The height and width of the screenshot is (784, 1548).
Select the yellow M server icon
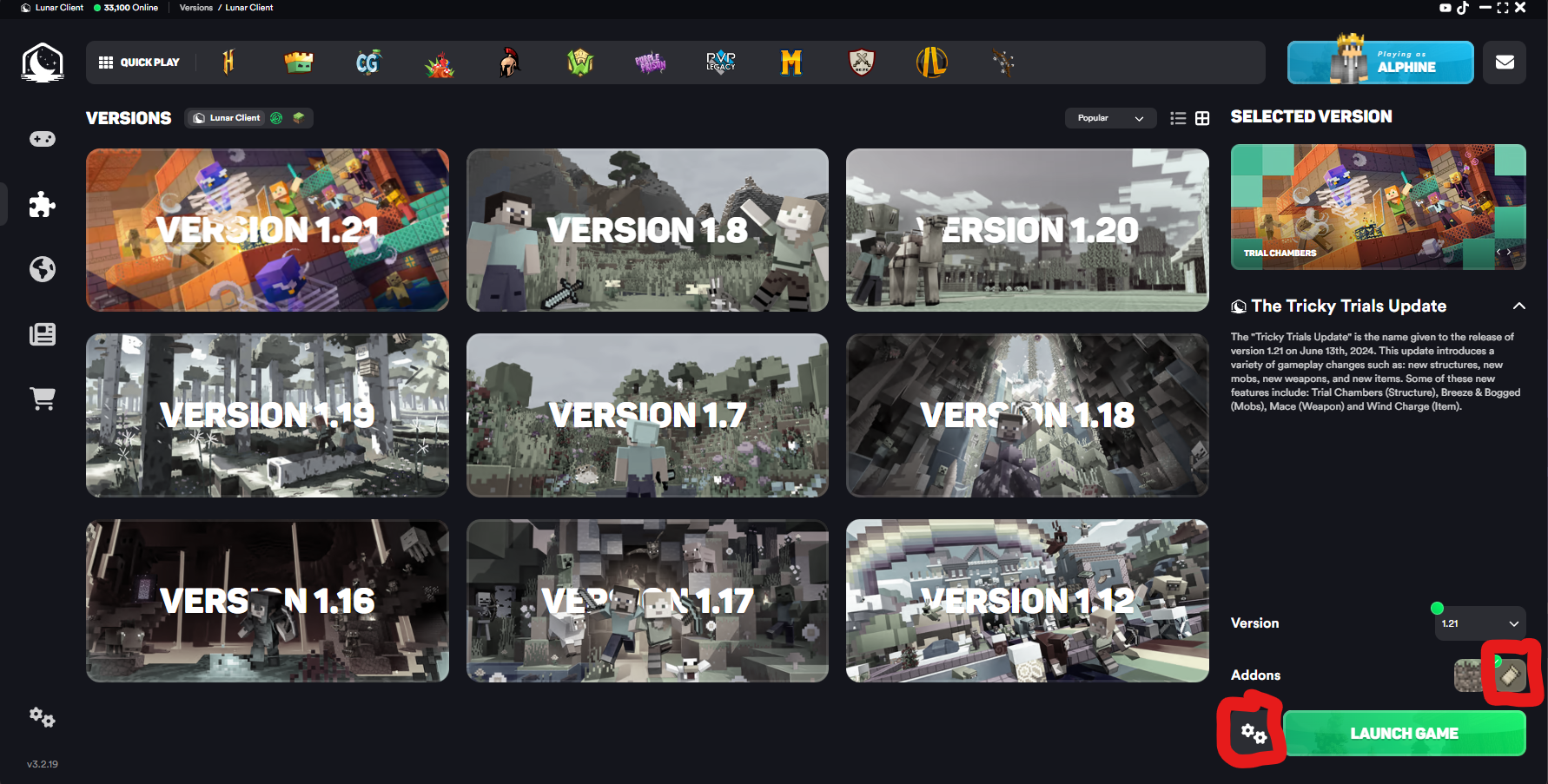point(791,63)
